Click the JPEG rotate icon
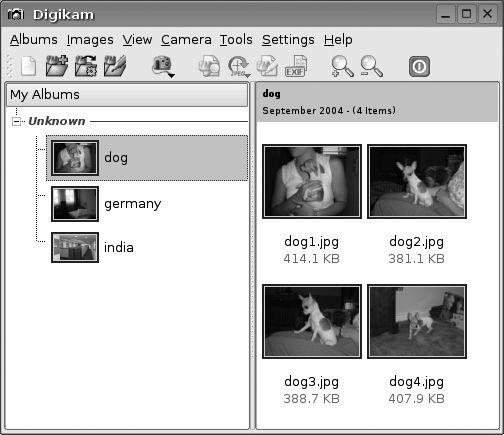The image size is (504, 435). click(x=238, y=65)
